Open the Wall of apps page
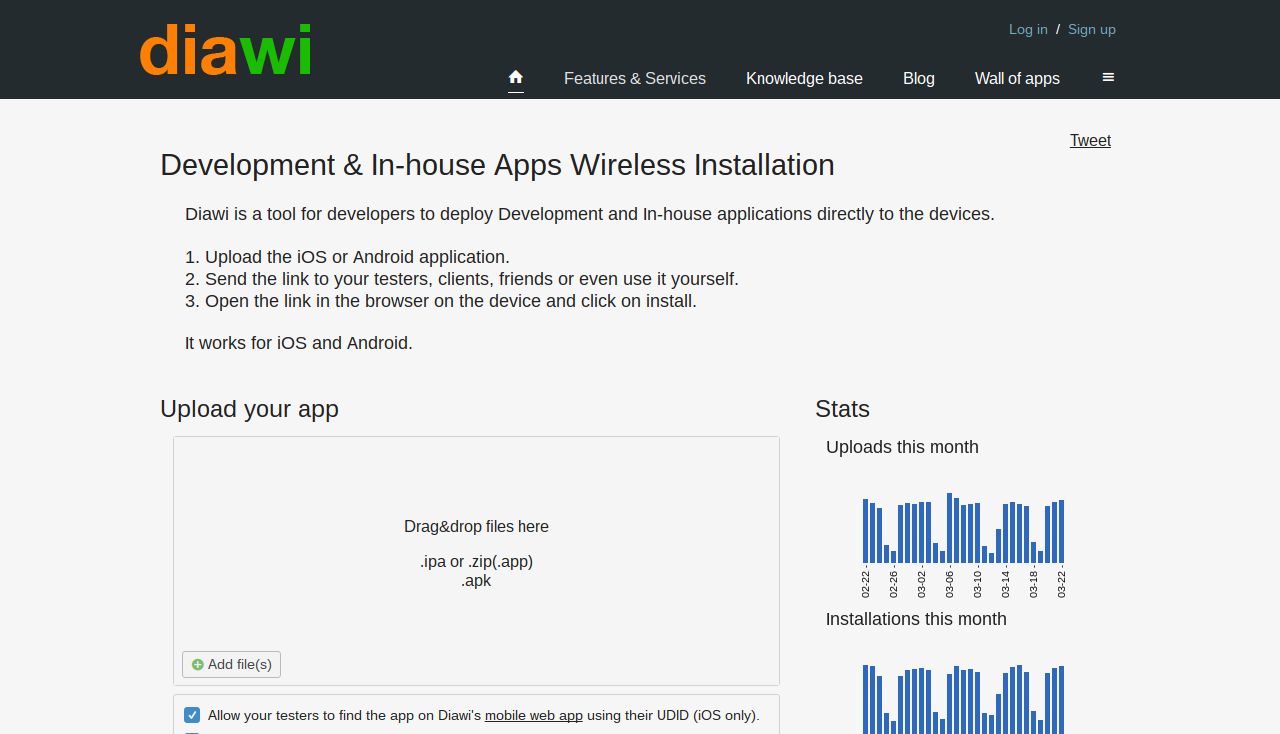The width and height of the screenshot is (1280, 734). [1017, 78]
